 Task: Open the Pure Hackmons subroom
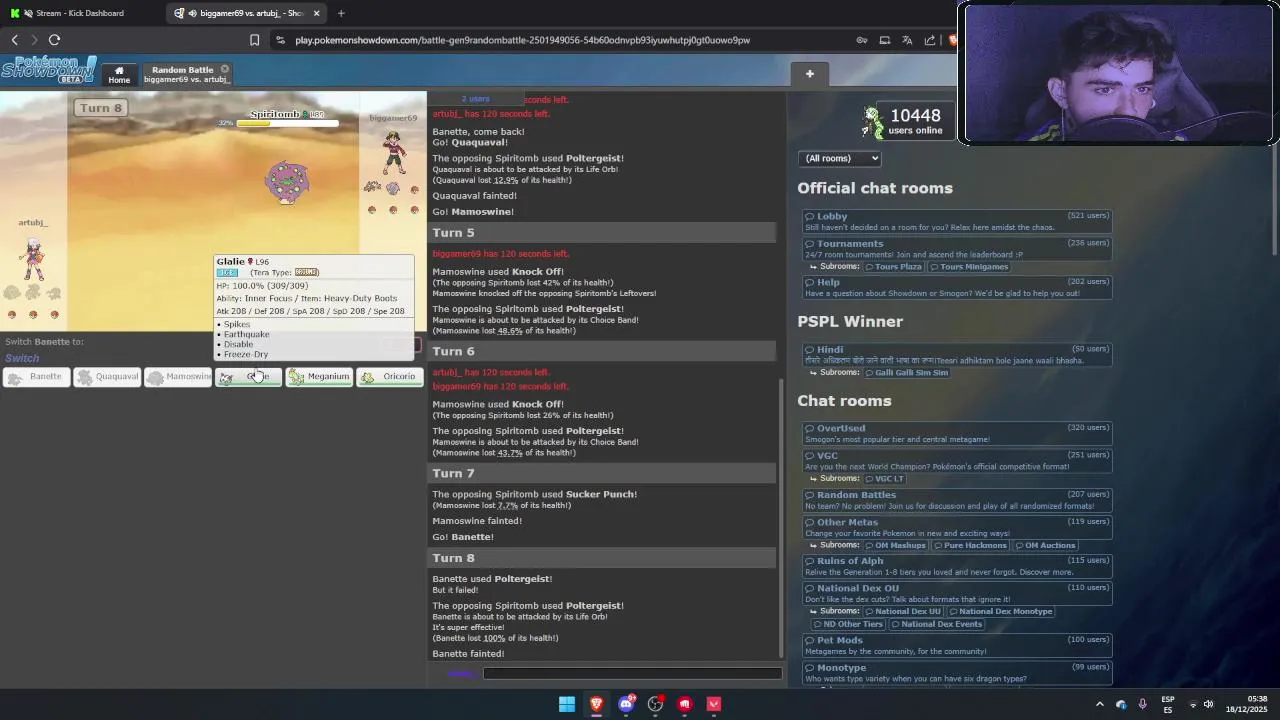tap(971, 546)
